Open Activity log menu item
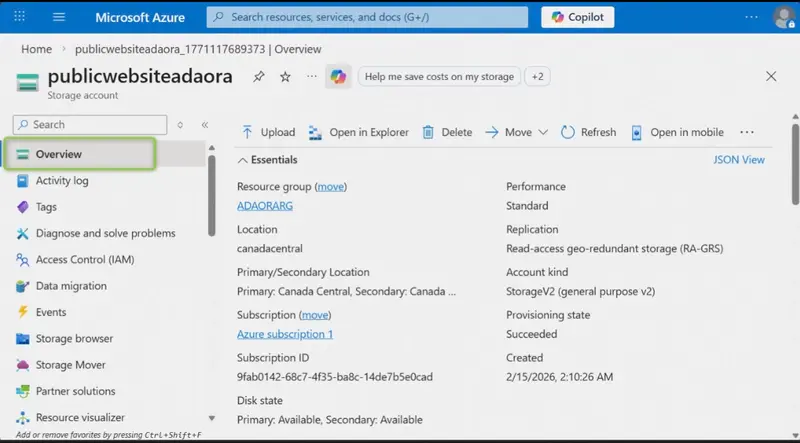Image resolution: width=800 pixels, height=443 pixels. click(x=62, y=180)
